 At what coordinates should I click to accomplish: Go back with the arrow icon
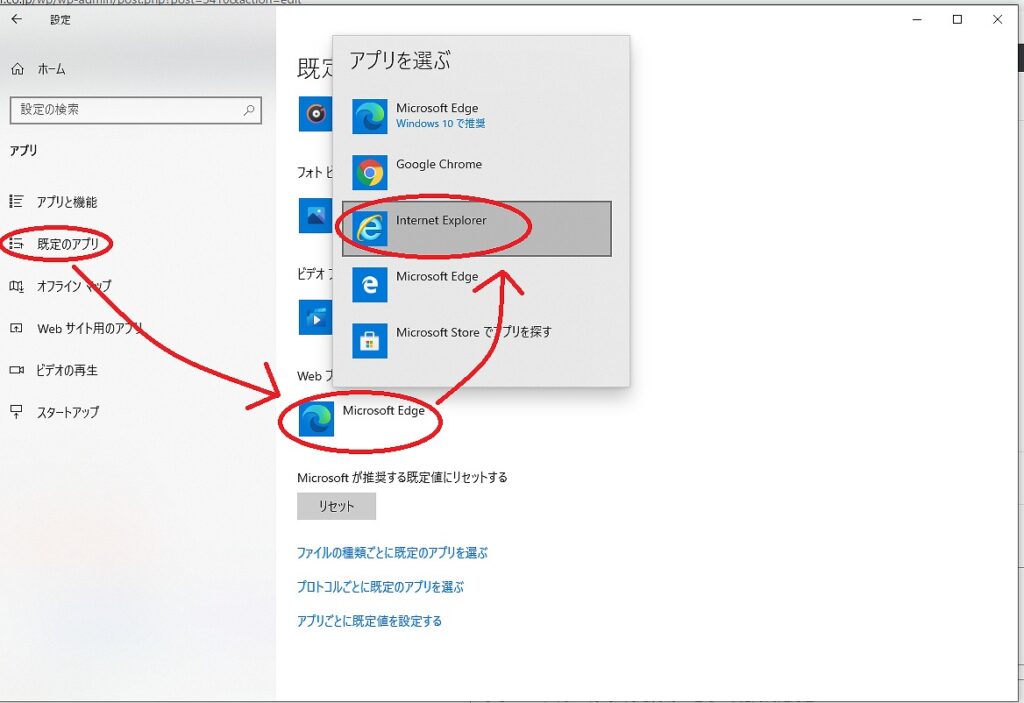coord(16,20)
